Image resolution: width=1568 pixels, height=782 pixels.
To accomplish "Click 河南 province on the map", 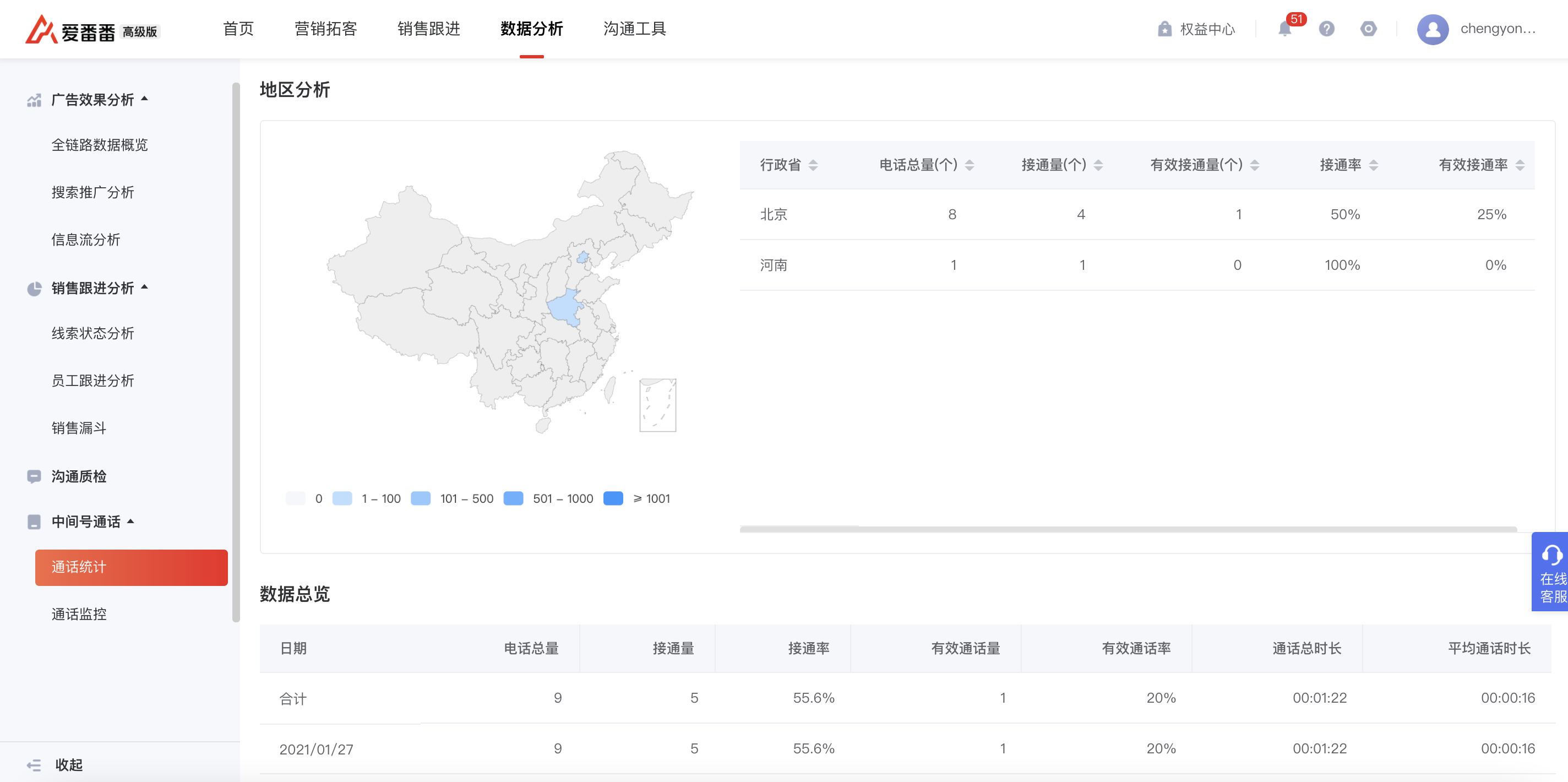I will [565, 308].
